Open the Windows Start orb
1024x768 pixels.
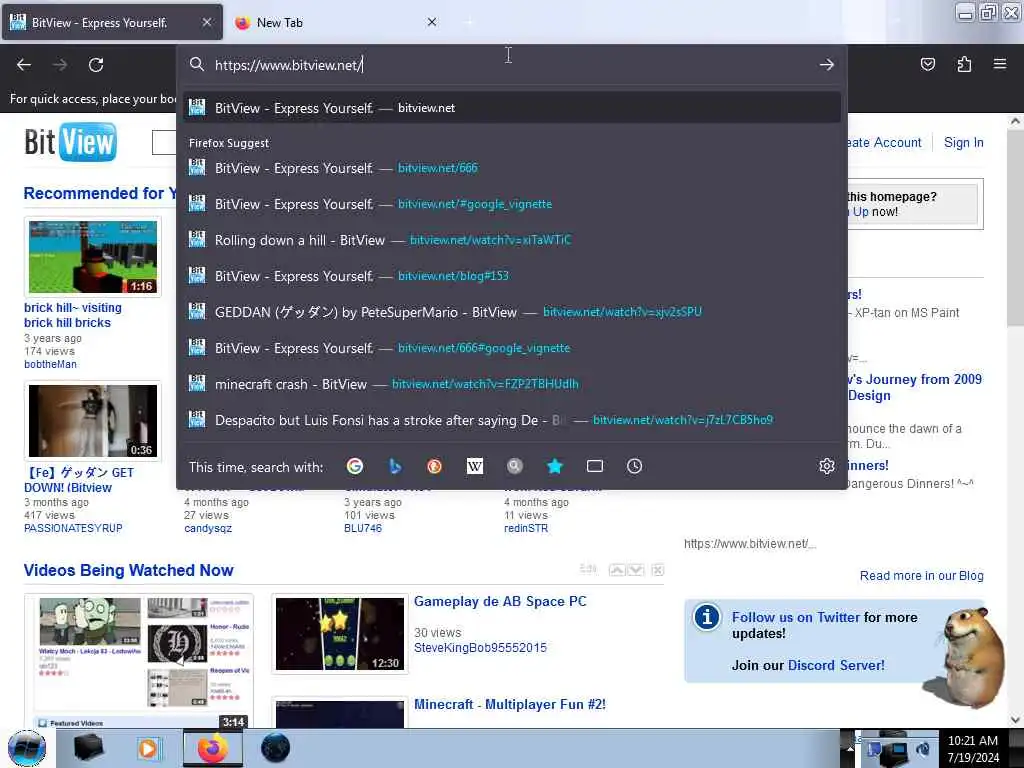[x=27, y=748]
